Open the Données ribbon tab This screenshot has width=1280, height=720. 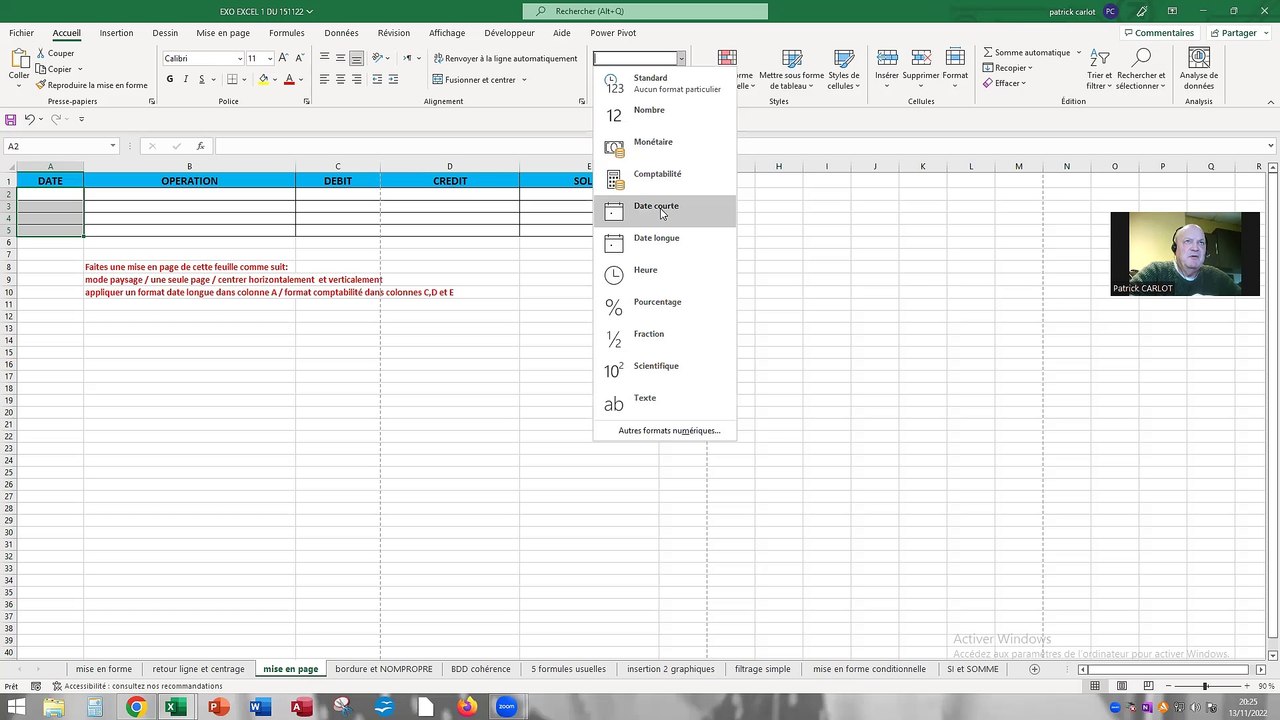pyautogui.click(x=341, y=33)
